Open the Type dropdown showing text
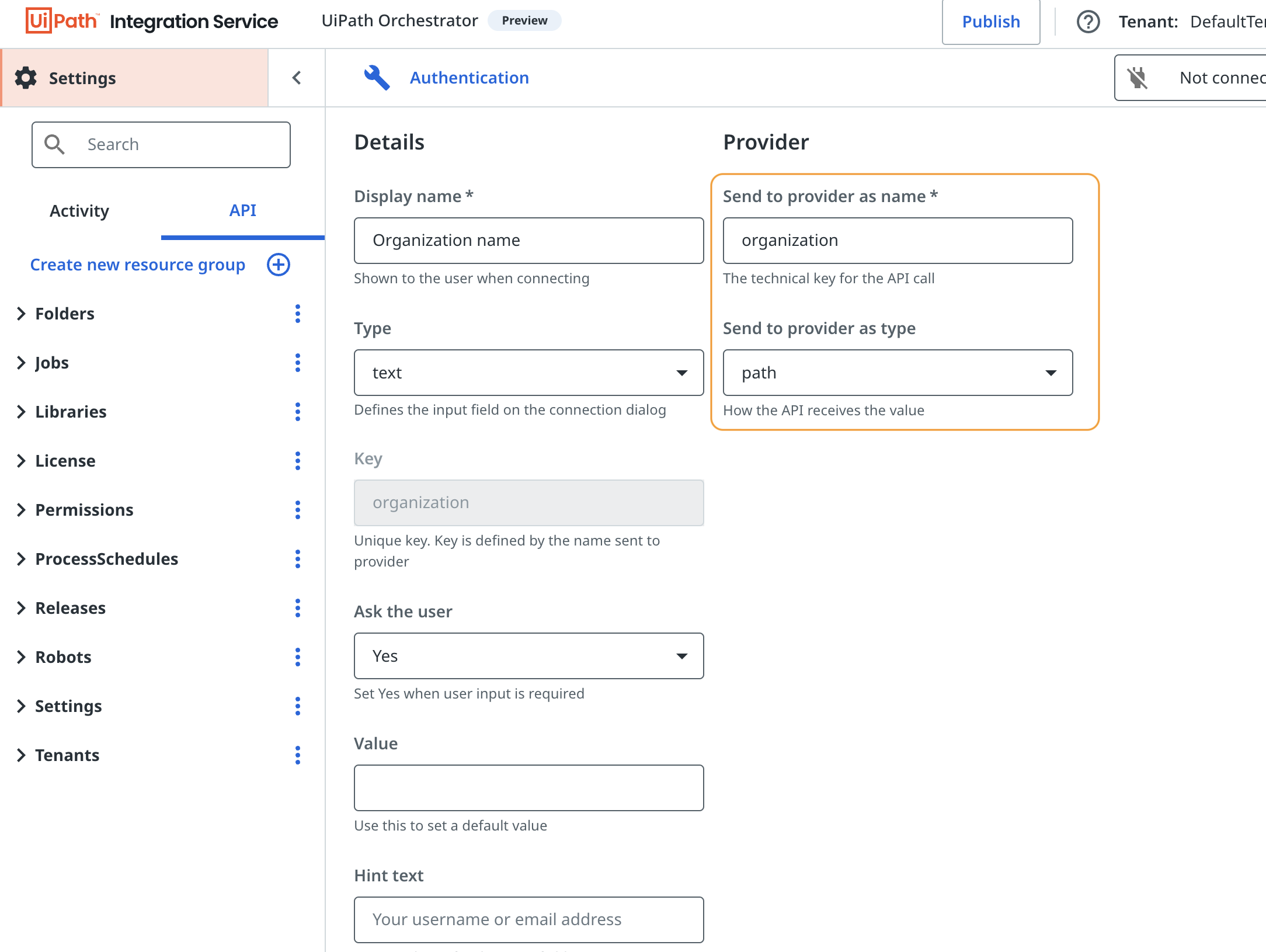The height and width of the screenshot is (952, 1266). tap(528, 373)
